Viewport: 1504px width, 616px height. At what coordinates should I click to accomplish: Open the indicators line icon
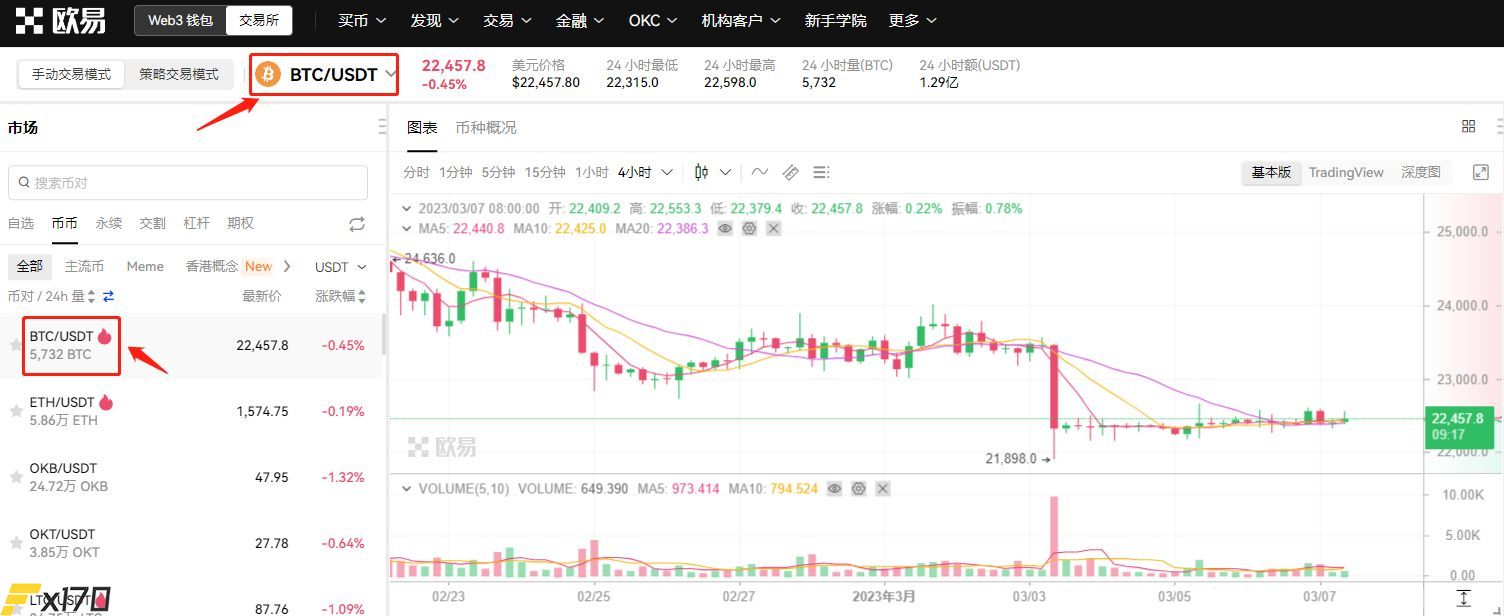[x=760, y=172]
